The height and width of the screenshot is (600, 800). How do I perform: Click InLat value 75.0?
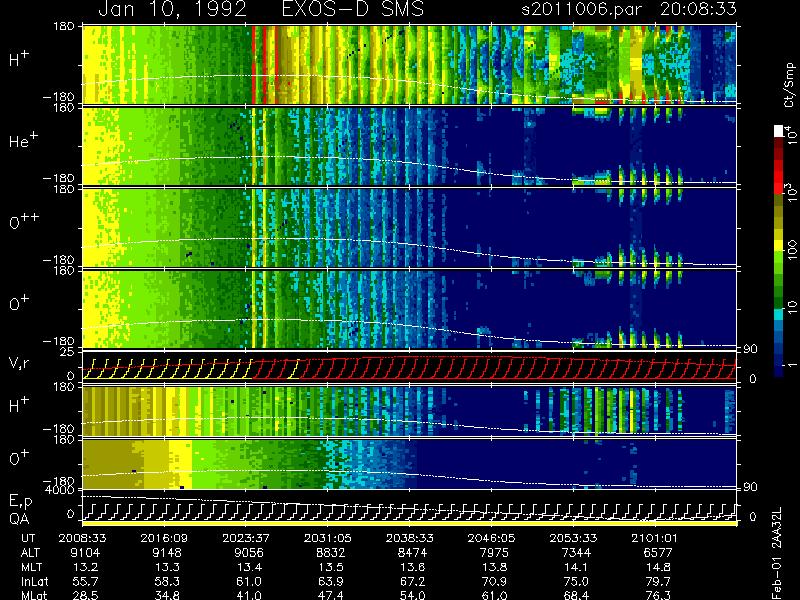pyautogui.click(x=576, y=581)
